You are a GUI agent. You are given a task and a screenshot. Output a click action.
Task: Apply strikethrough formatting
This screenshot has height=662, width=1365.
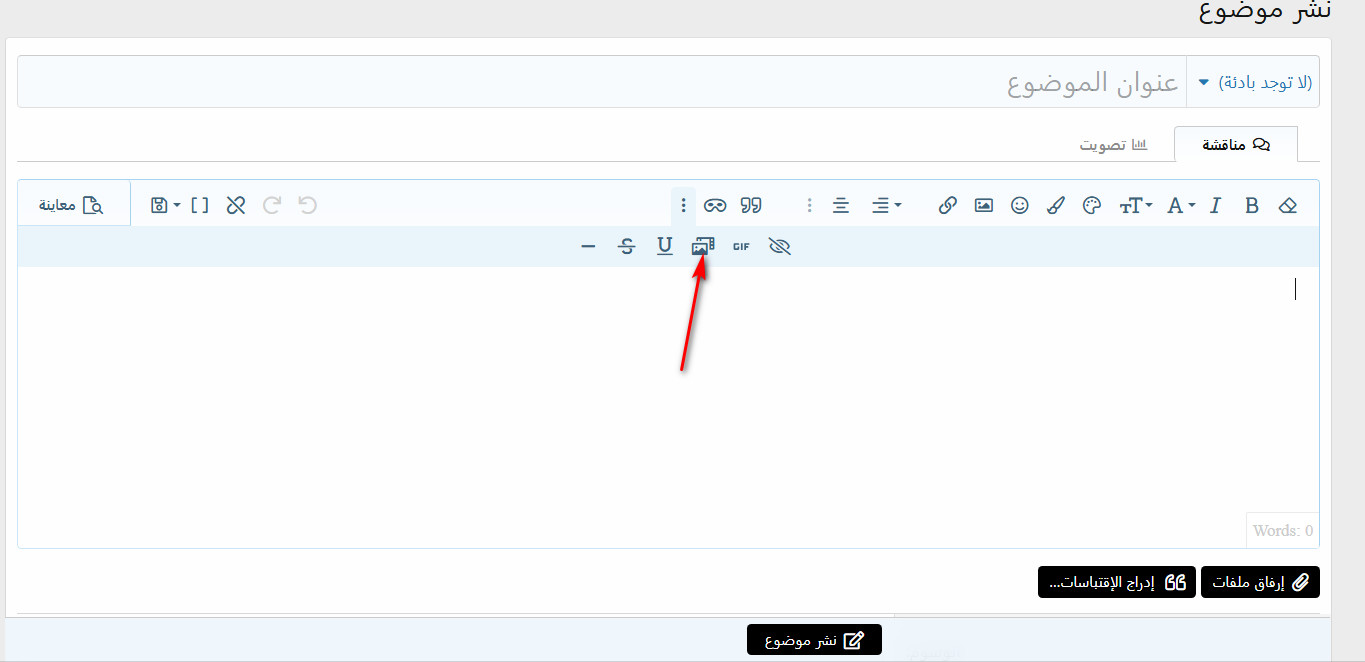[x=627, y=246]
